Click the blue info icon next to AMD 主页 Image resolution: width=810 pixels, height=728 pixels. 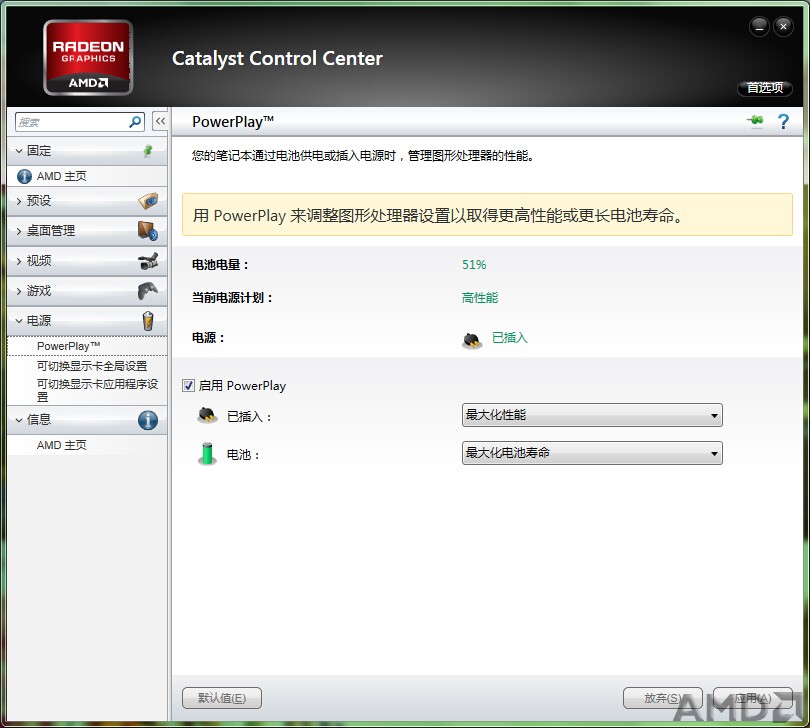[x=24, y=177]
